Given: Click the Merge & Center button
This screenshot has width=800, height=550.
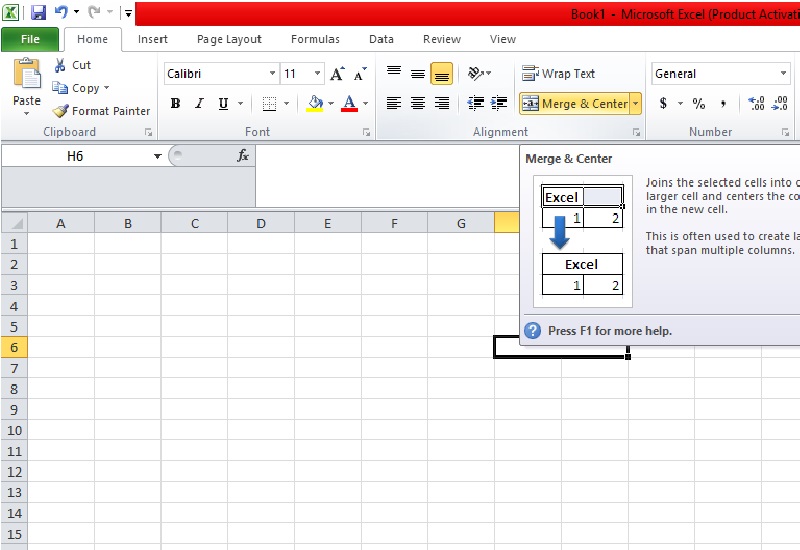Looking at the screenshot, I should point(574,104).
